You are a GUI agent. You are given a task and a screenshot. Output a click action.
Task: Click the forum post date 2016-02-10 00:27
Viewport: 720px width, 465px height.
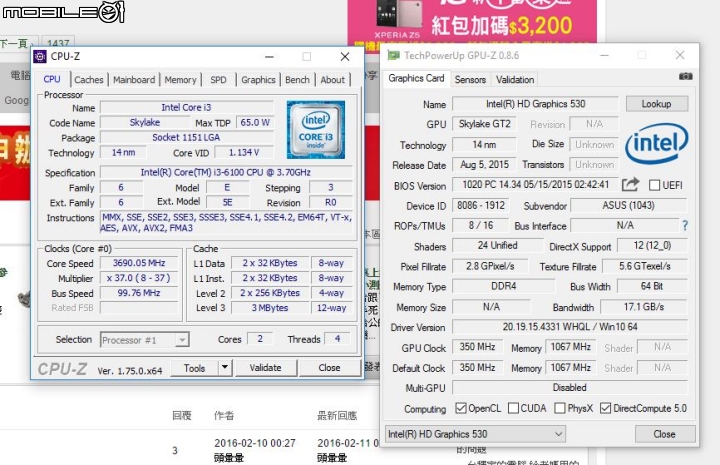click(x=255, y=443)
